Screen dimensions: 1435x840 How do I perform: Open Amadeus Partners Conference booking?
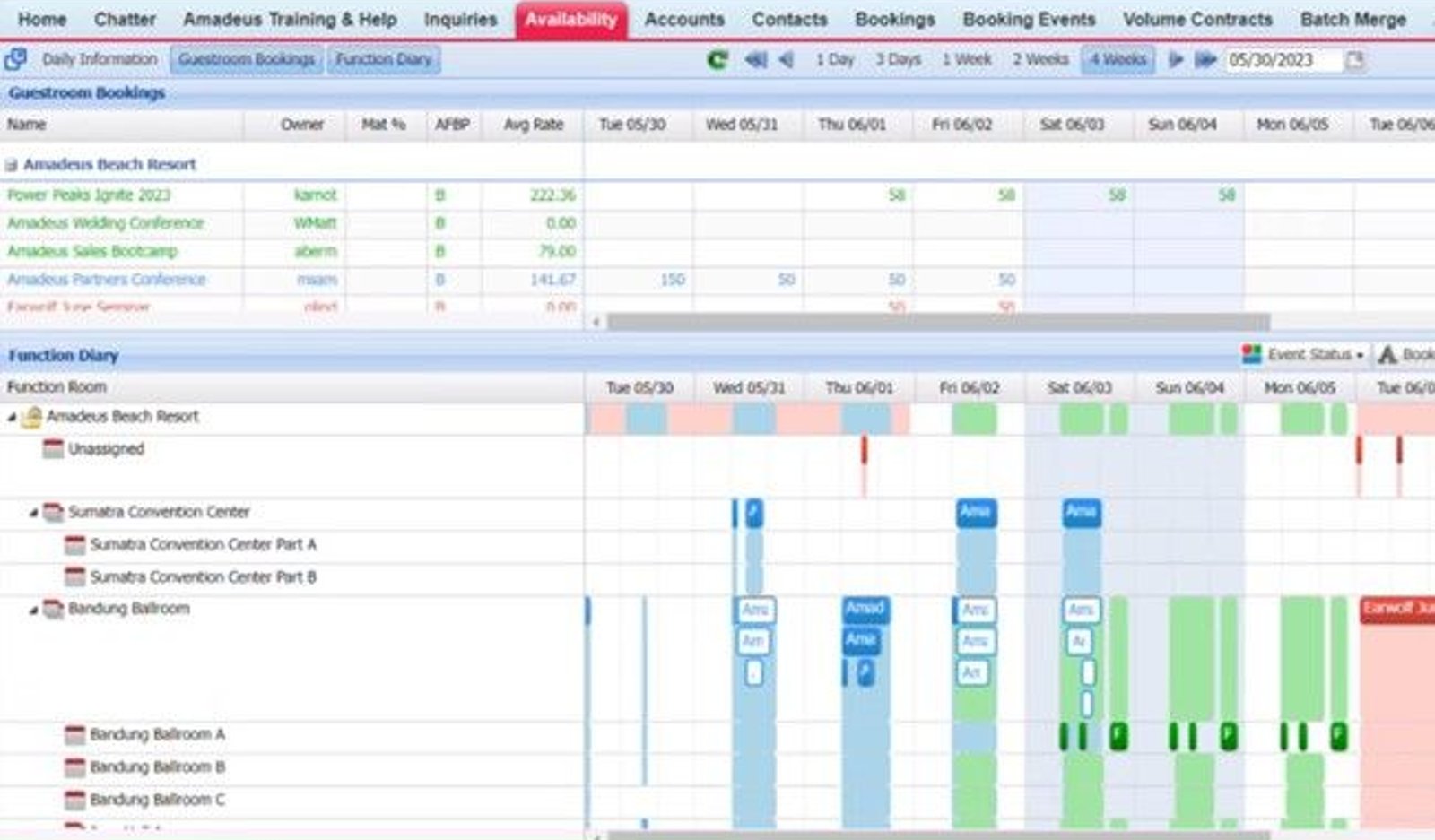coord(107,279)
